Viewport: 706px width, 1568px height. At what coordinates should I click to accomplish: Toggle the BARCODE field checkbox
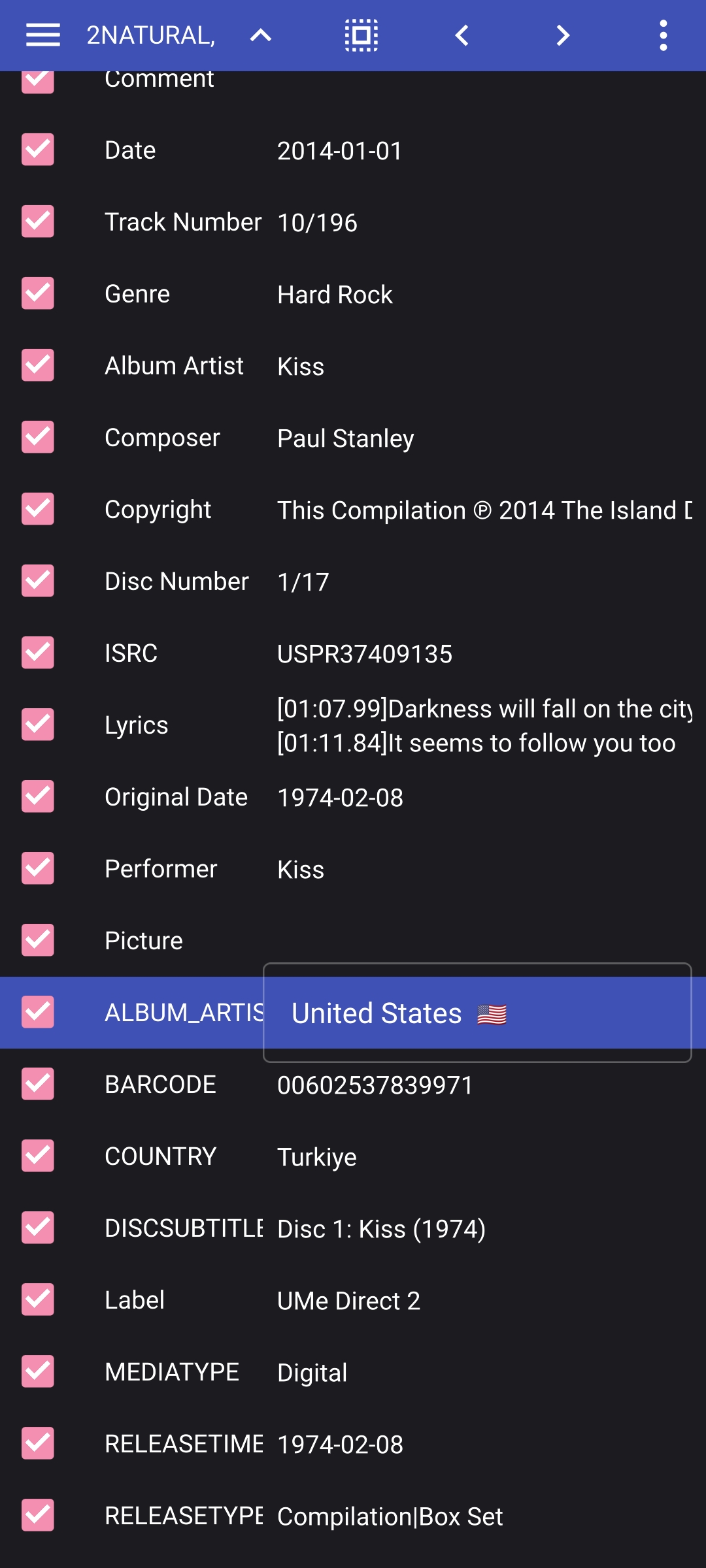pyautogui.click(x=38, y=1085)
